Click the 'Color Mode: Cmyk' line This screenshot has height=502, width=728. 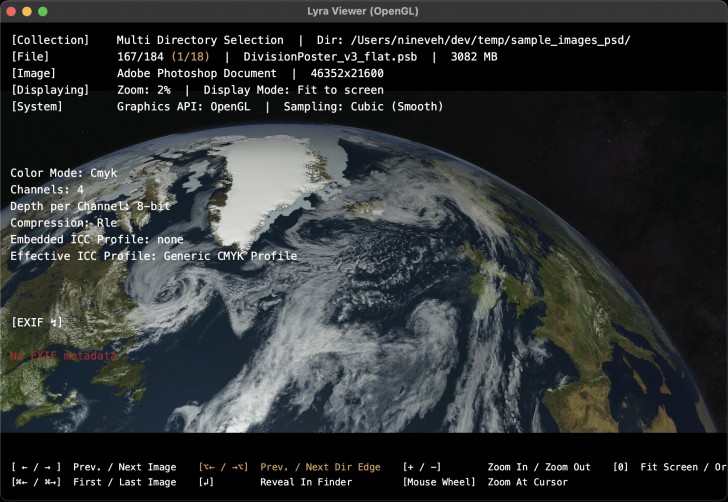64,173
